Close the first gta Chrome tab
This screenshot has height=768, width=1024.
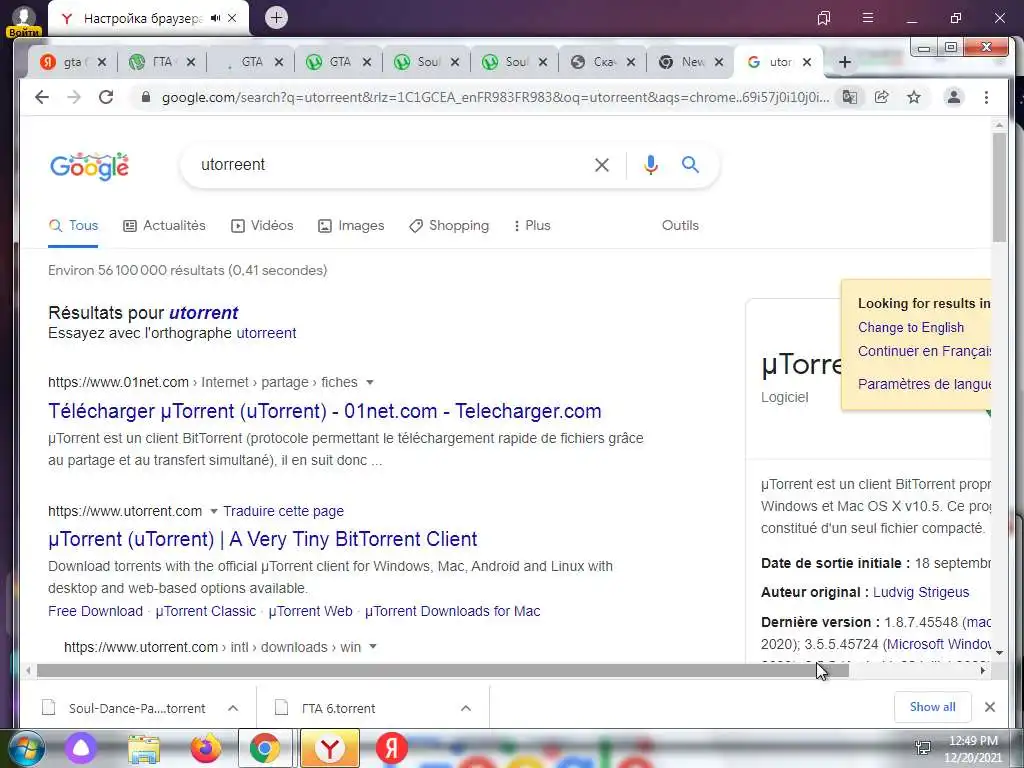tap(102, 62)
